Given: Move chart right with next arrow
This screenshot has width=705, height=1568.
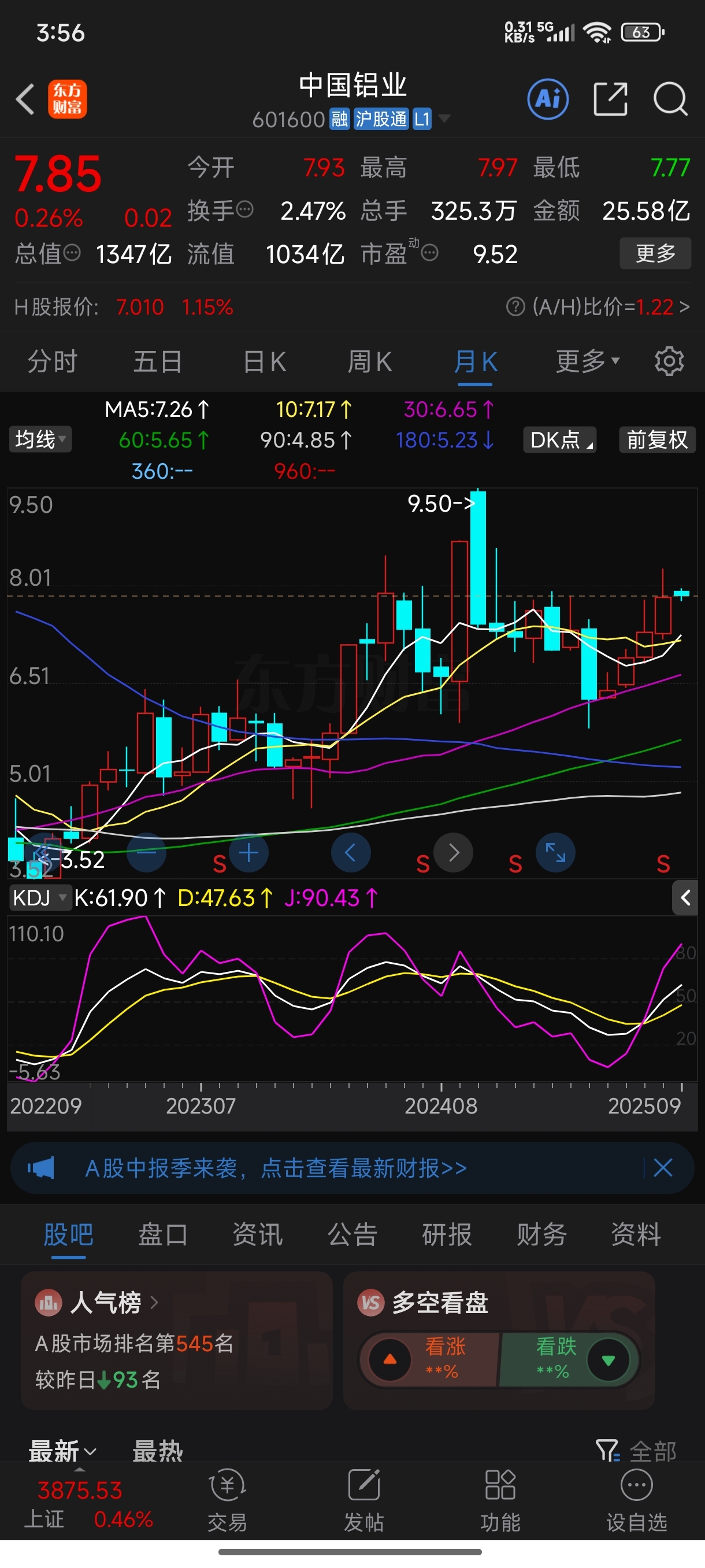Looking at the screenshot, I should point(453,853).
